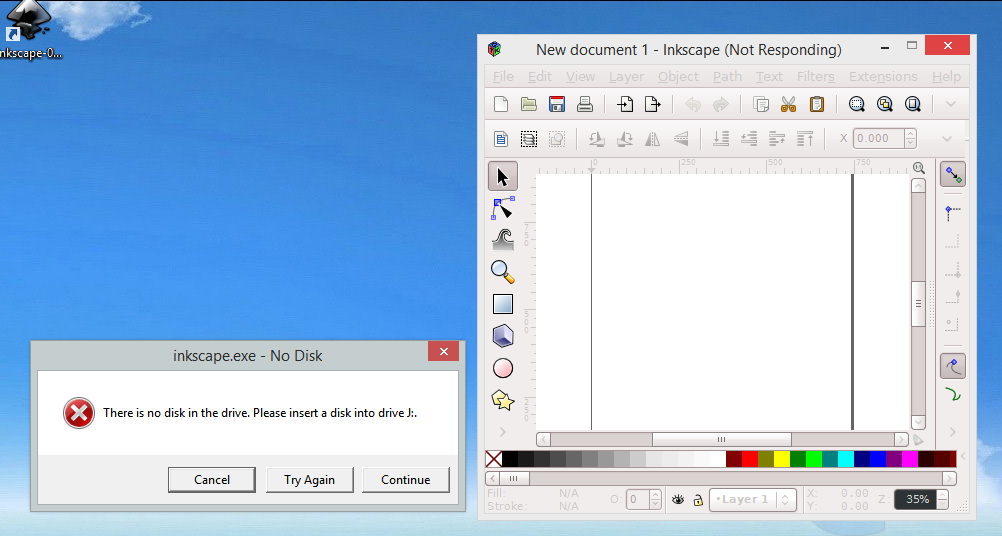
Task: Click New document icon in Inkscape toolbar
Action: pos(501,104)
